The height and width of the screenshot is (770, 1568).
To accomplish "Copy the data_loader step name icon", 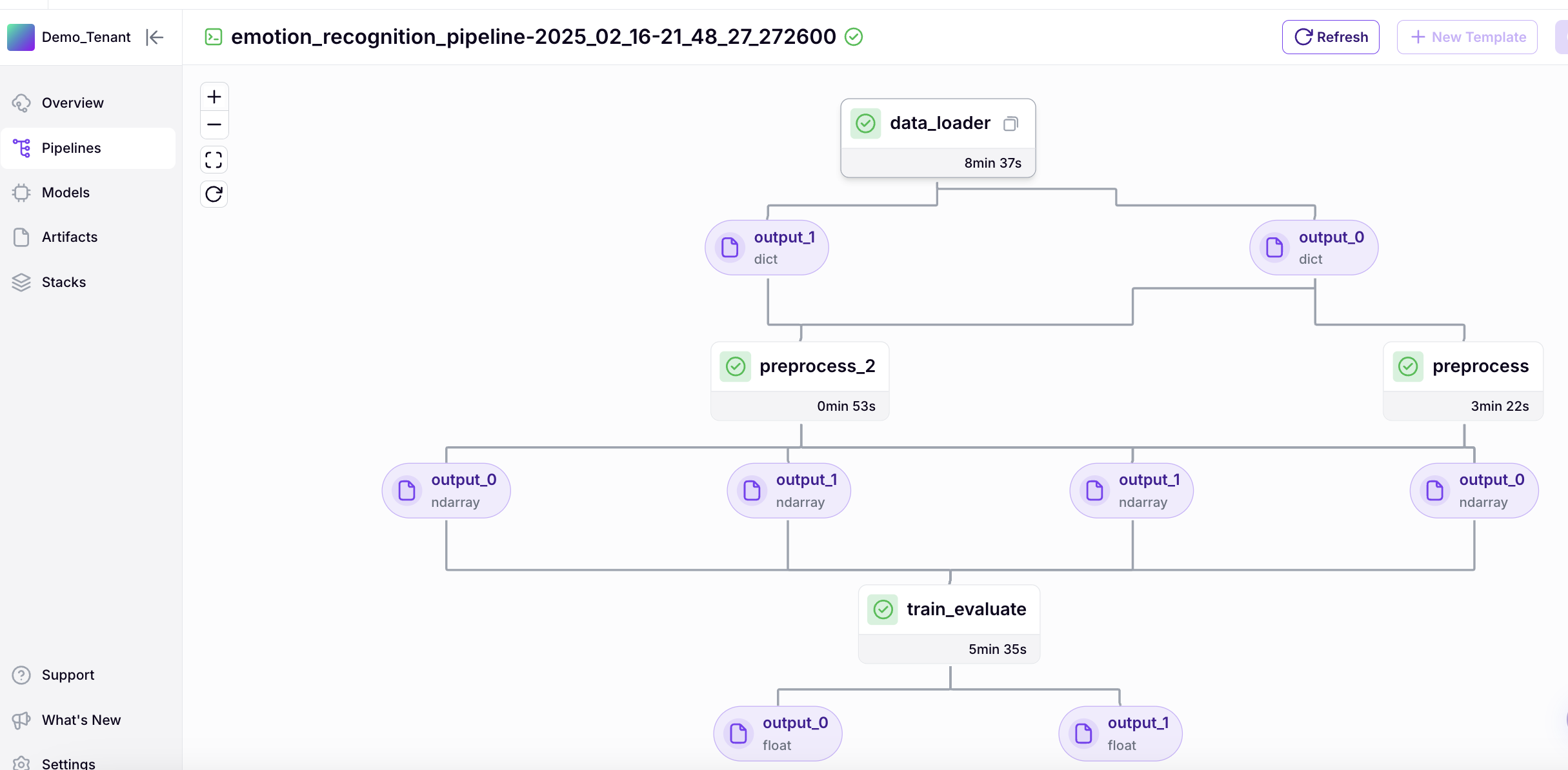I will [x=1010, y=123].
